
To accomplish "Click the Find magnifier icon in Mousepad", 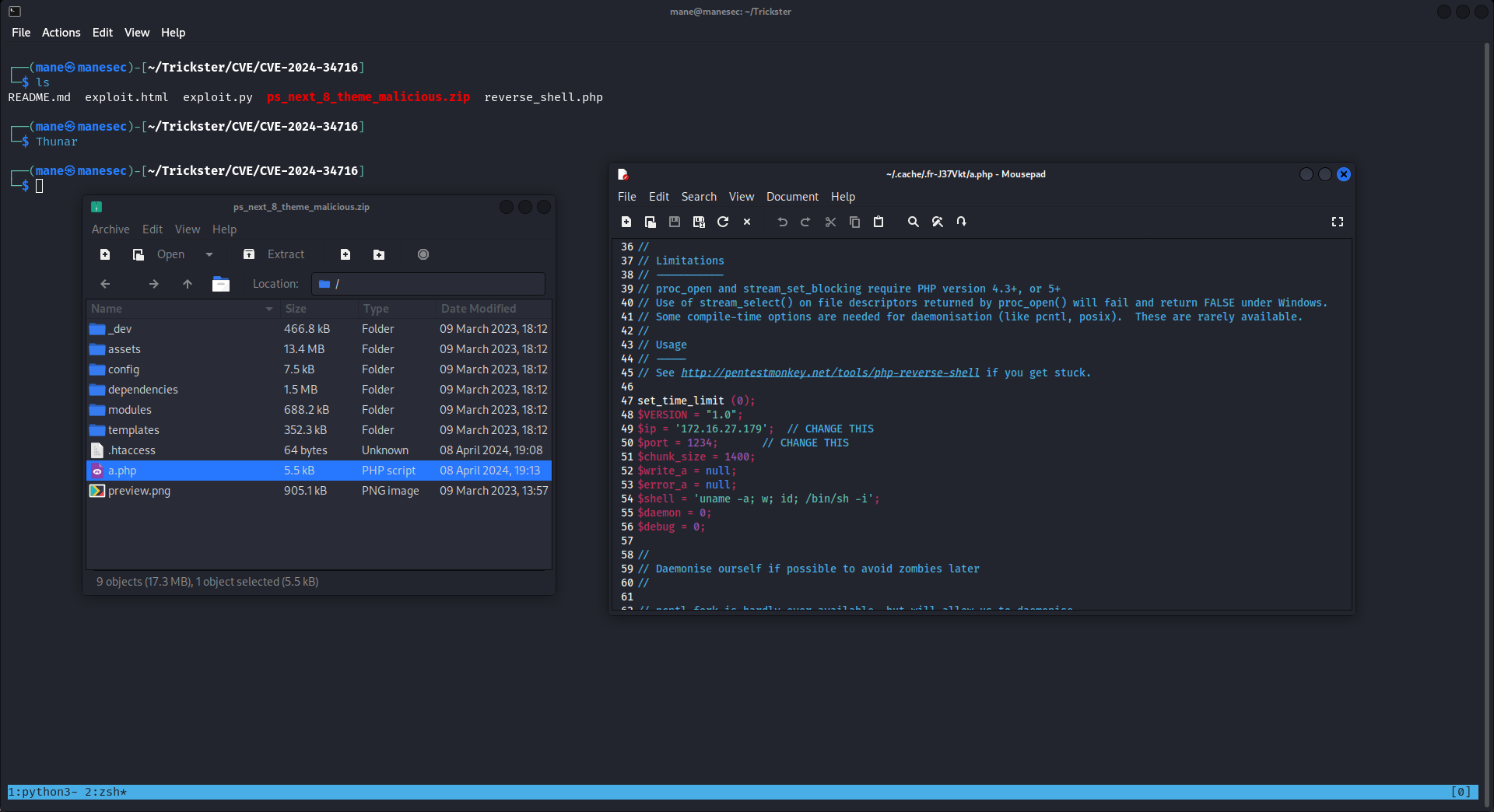I will [914, 222].
